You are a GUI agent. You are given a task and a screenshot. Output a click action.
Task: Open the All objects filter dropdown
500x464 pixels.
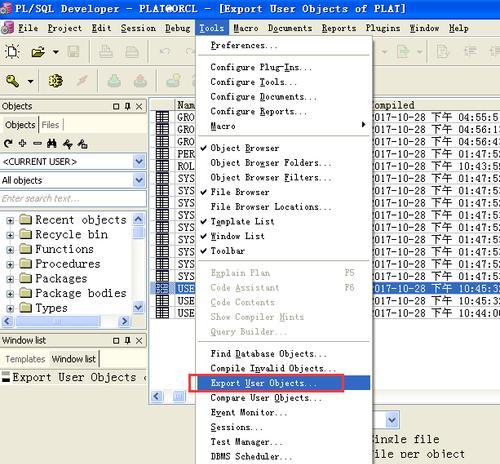click(139, 180)
